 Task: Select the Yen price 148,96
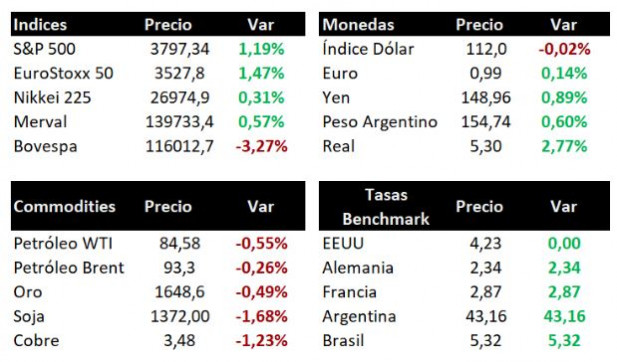(x=486, y=98)
